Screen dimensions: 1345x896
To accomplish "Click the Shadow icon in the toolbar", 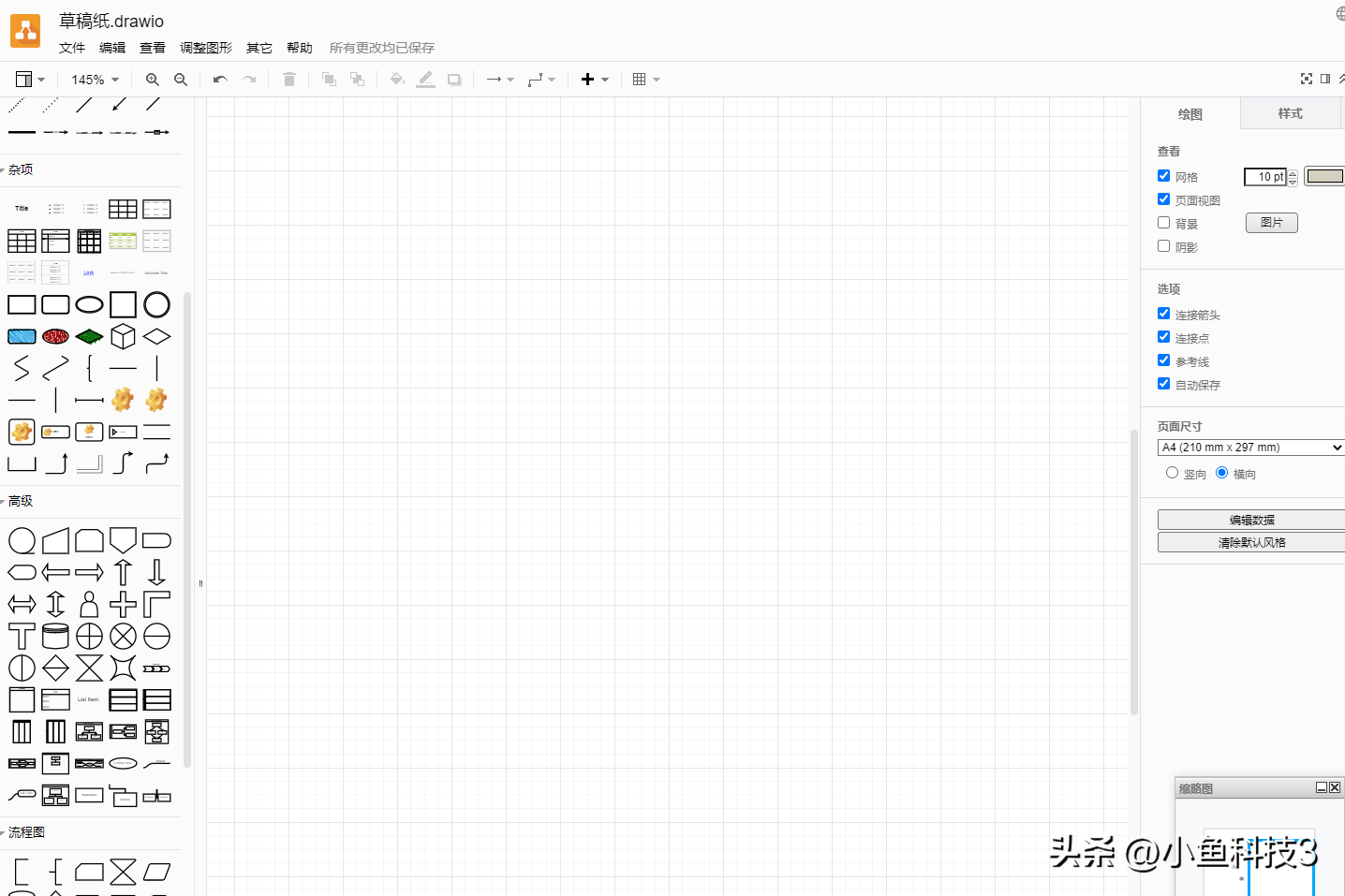I will (453, 79).
